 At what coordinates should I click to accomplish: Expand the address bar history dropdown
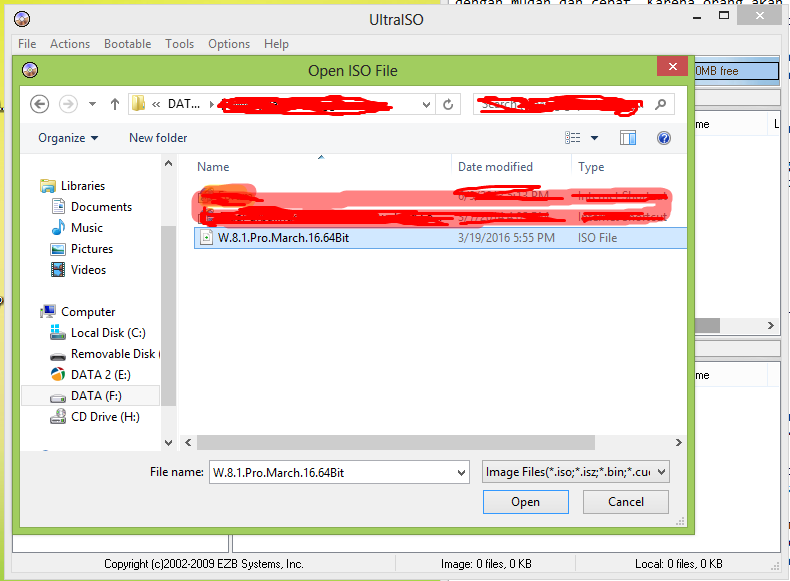(426, 105)
